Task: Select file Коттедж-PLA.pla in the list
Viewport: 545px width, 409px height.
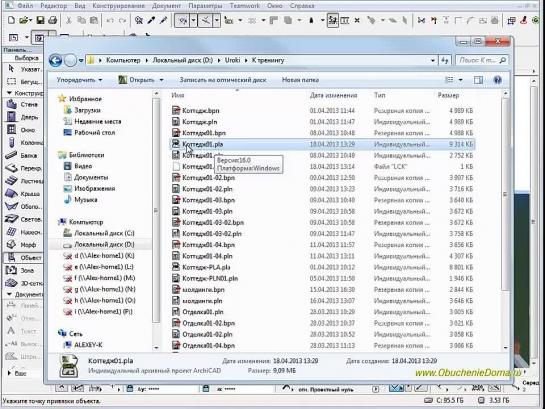Action: pyautogui.click(x=206, y=267)
